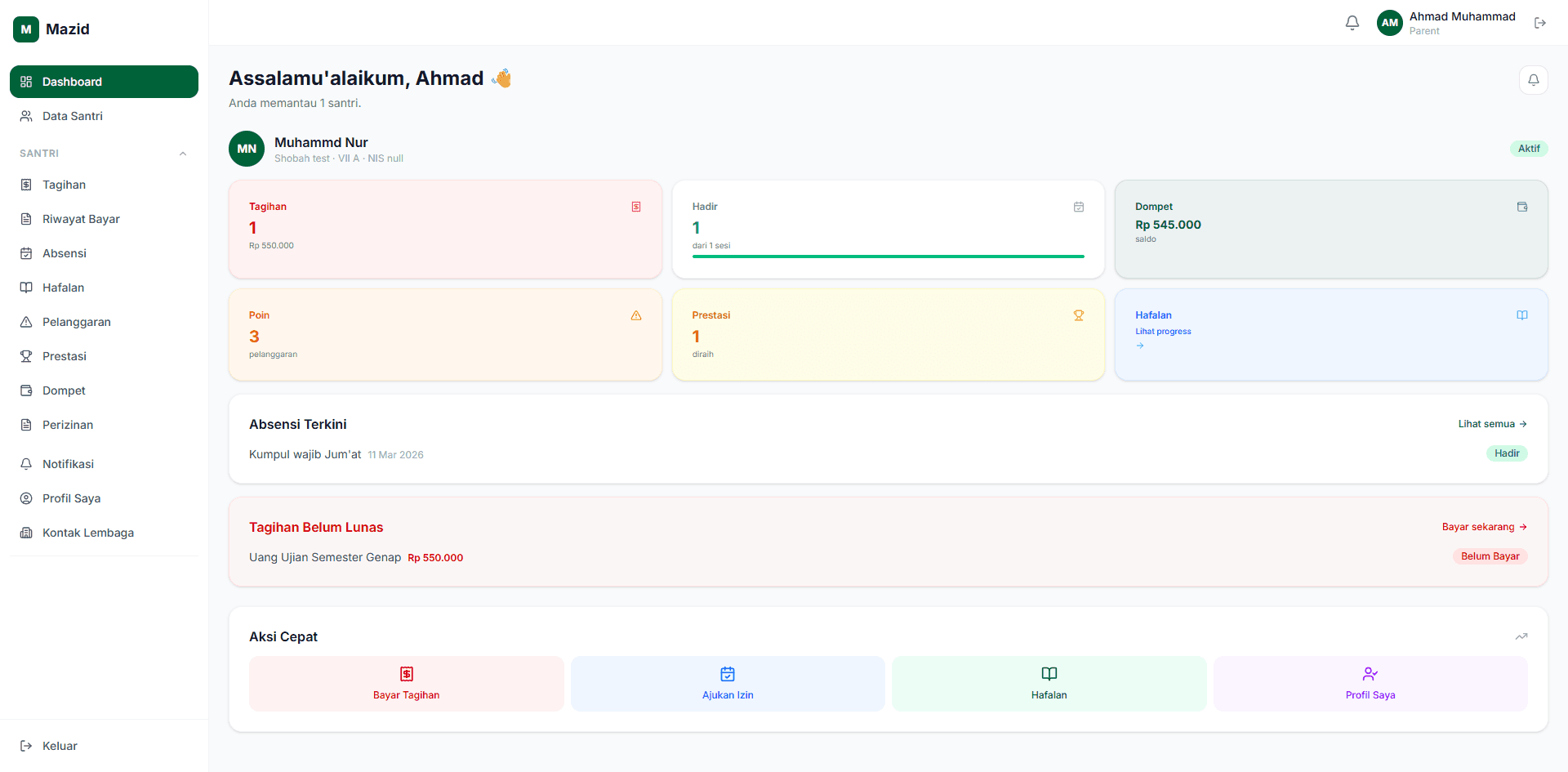Screen dimensions: 1568x772
Task: Click the notification bell in the top bar
Action: (x=1352, y=22)
